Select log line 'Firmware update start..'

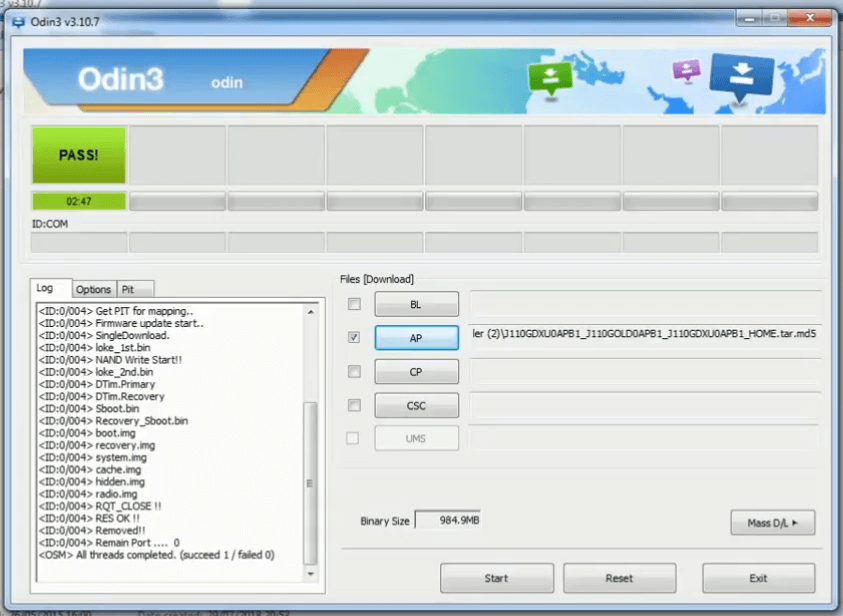(x=121, y=324)
